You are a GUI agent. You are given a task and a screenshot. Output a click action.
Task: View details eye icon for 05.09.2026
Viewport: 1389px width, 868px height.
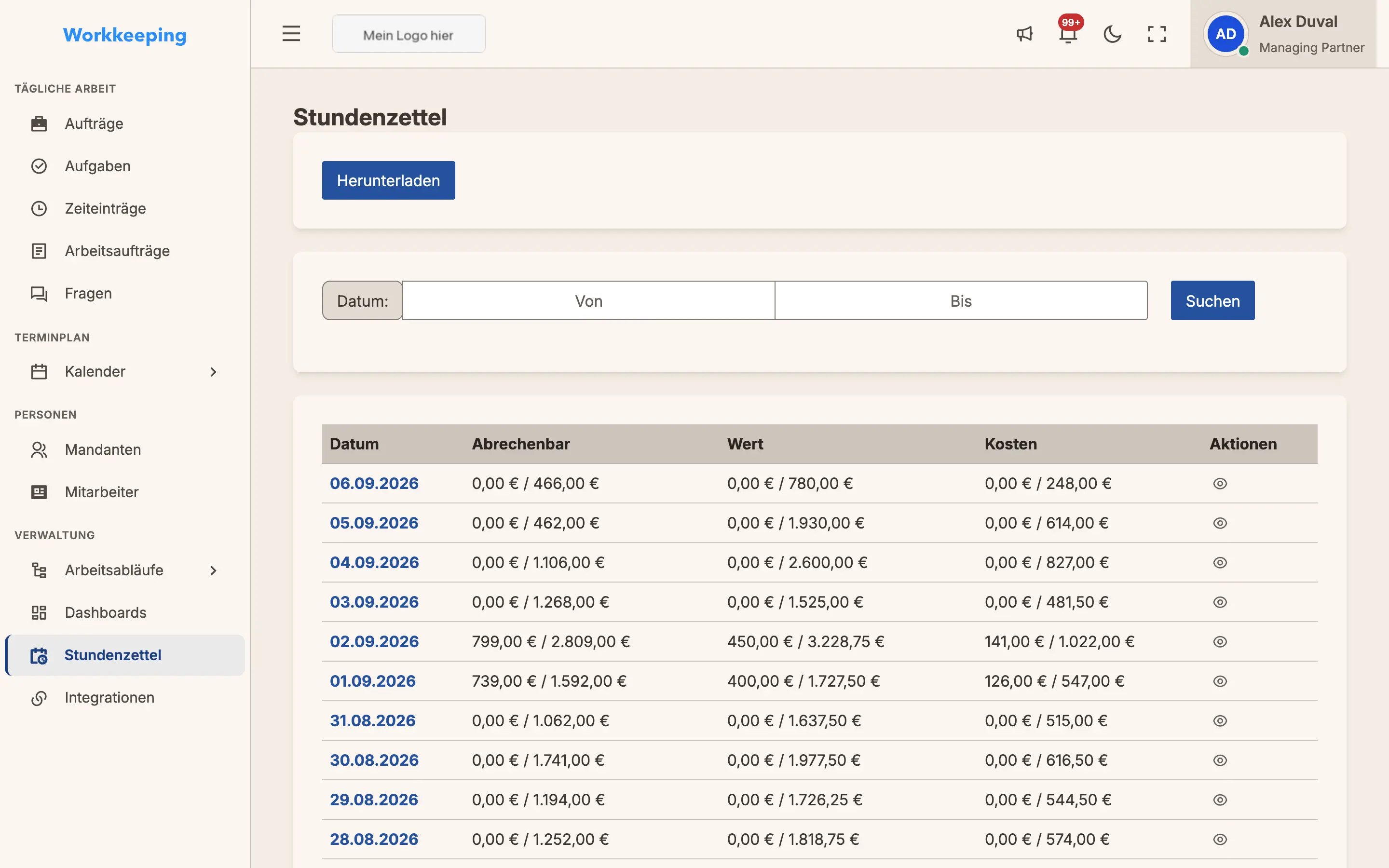[1220, 523]
